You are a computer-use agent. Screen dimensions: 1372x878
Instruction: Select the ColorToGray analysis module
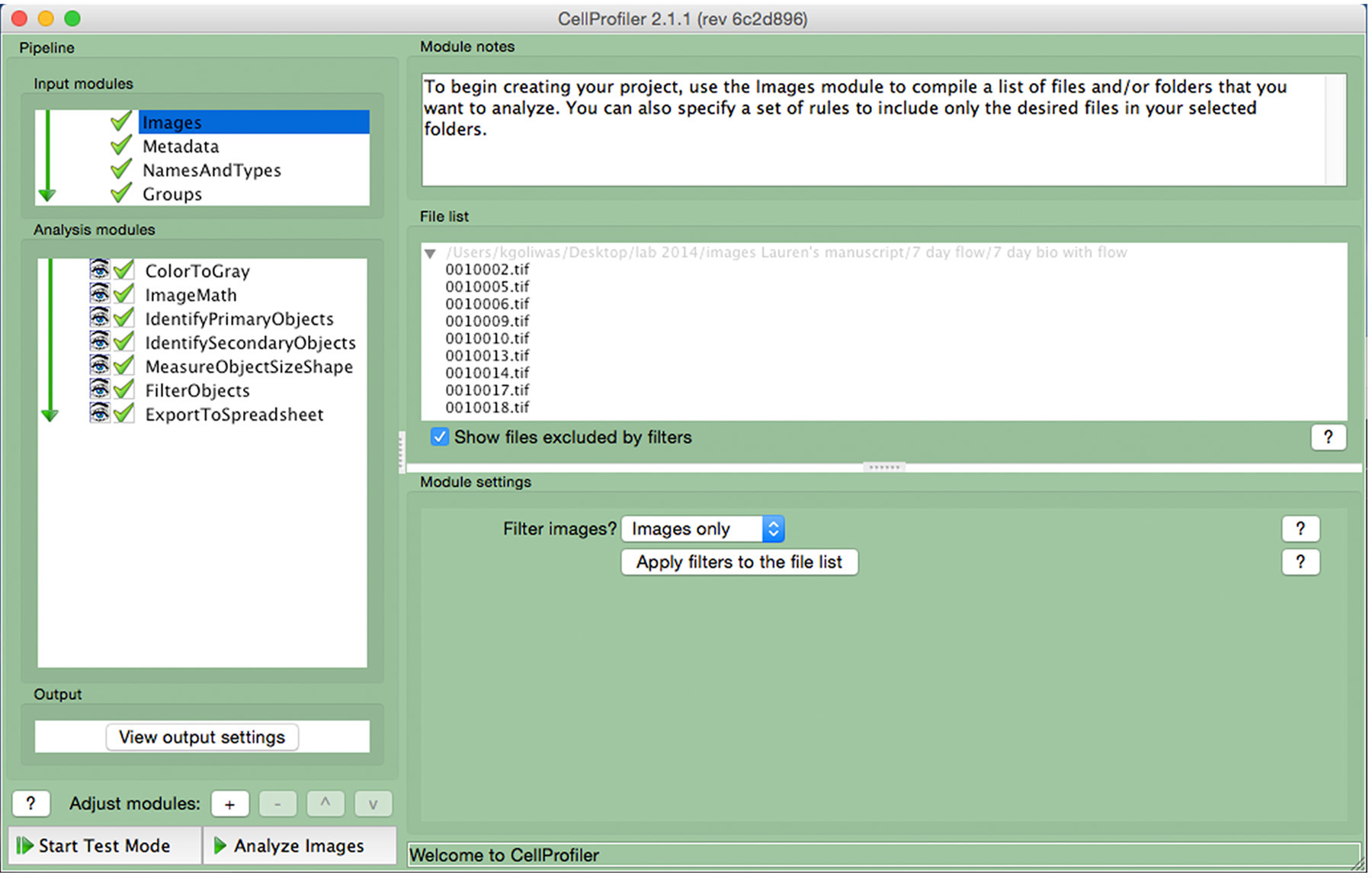(x=197, y=271)
